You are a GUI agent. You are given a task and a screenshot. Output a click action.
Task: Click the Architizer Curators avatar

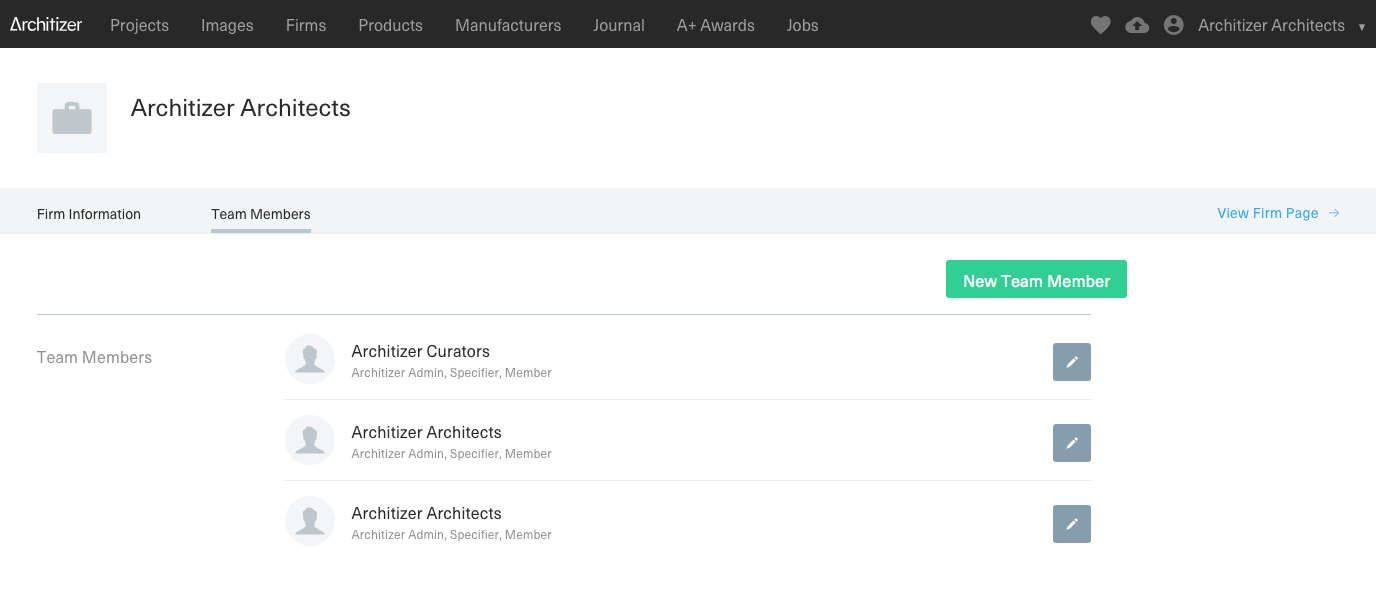tap(310, 359)
